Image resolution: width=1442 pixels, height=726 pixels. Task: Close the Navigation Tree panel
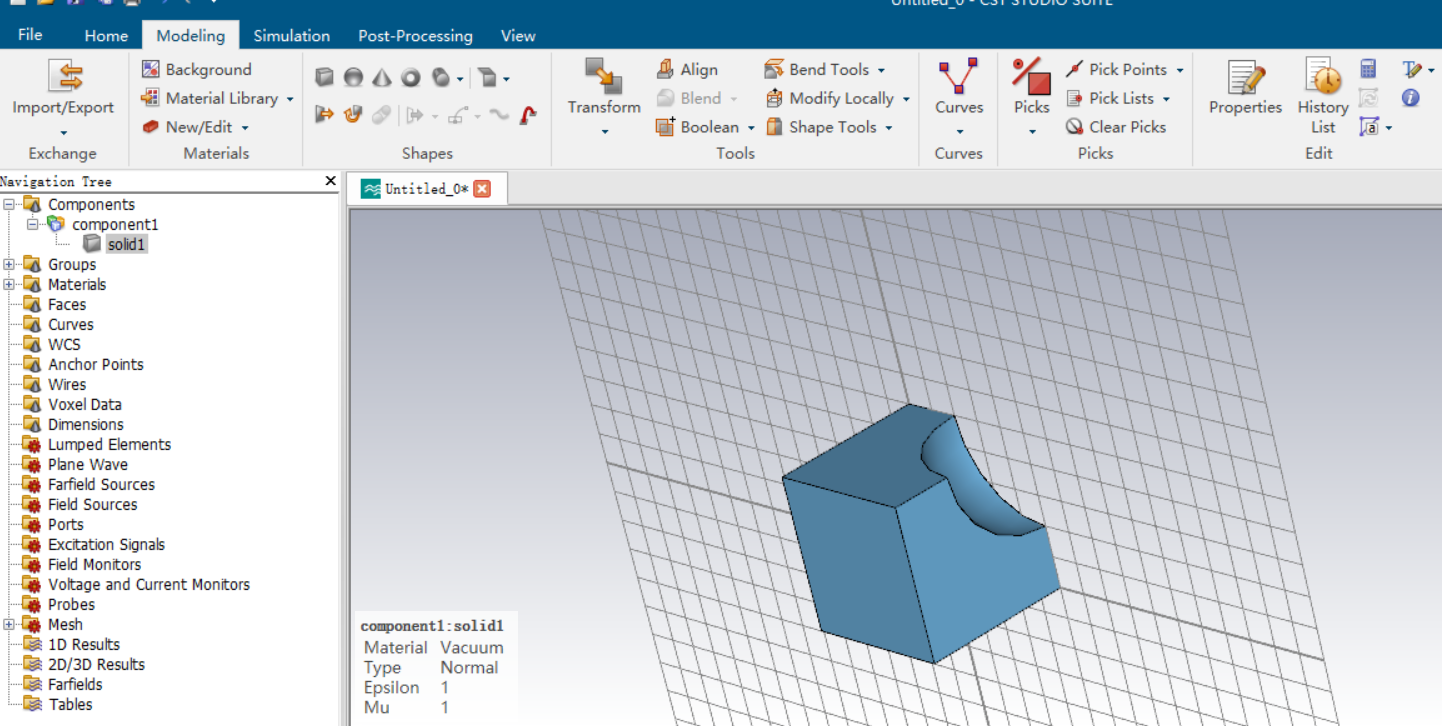[331, 181]
